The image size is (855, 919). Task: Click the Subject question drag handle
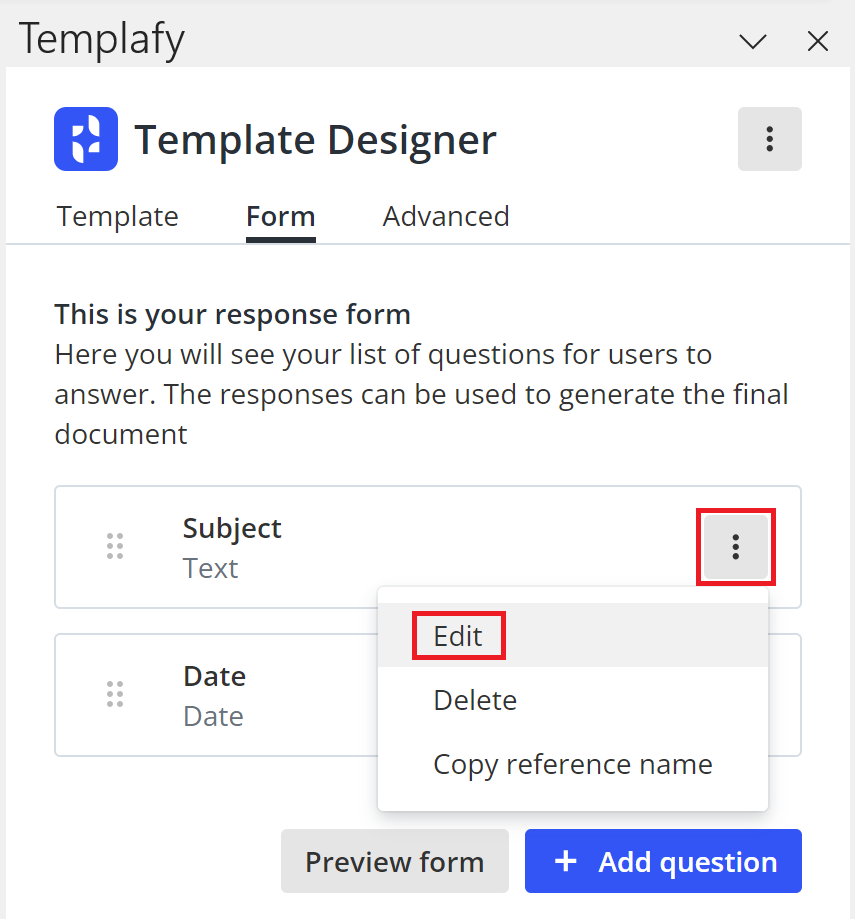[x=115, y=546]
